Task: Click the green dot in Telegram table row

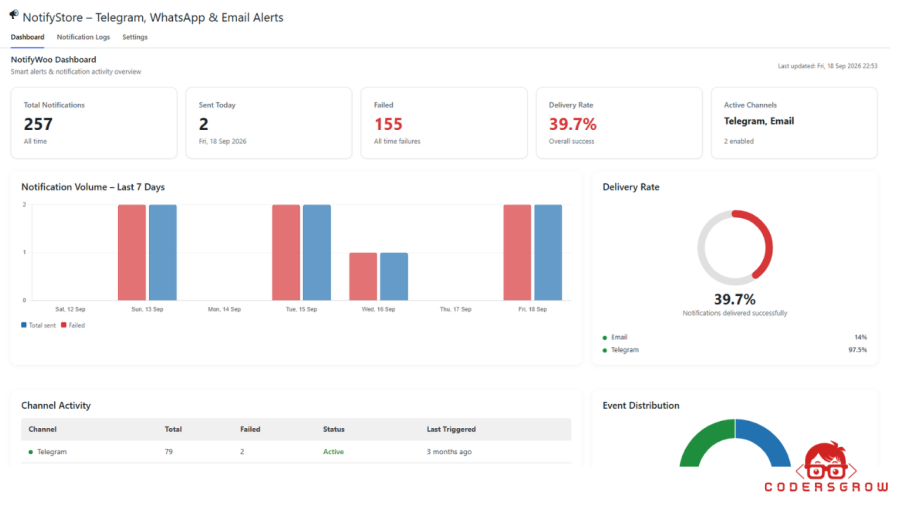Action: (x=31, y=452)
